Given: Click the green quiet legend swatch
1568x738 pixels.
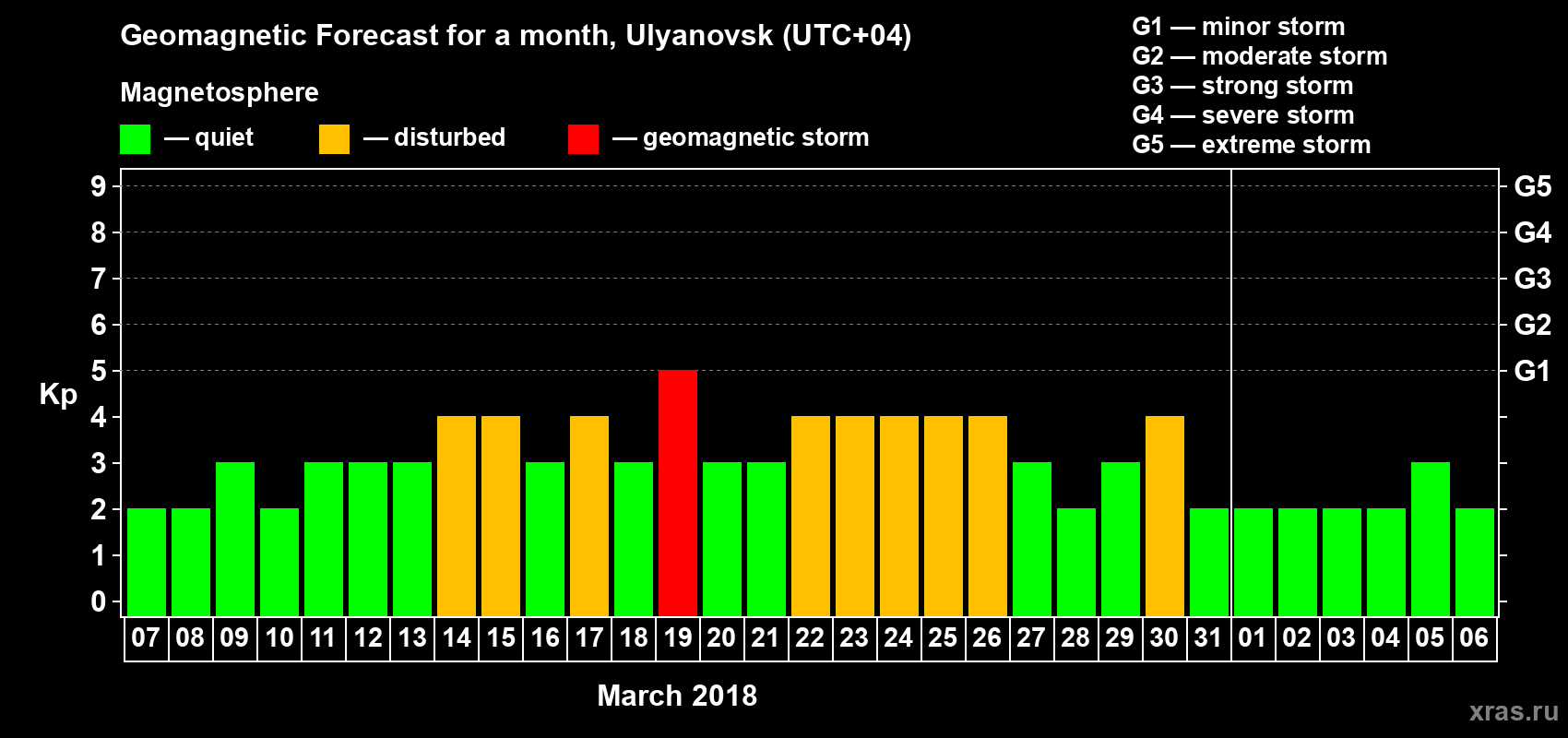Looking at the screenshot, I should click(x=135, y=139).
